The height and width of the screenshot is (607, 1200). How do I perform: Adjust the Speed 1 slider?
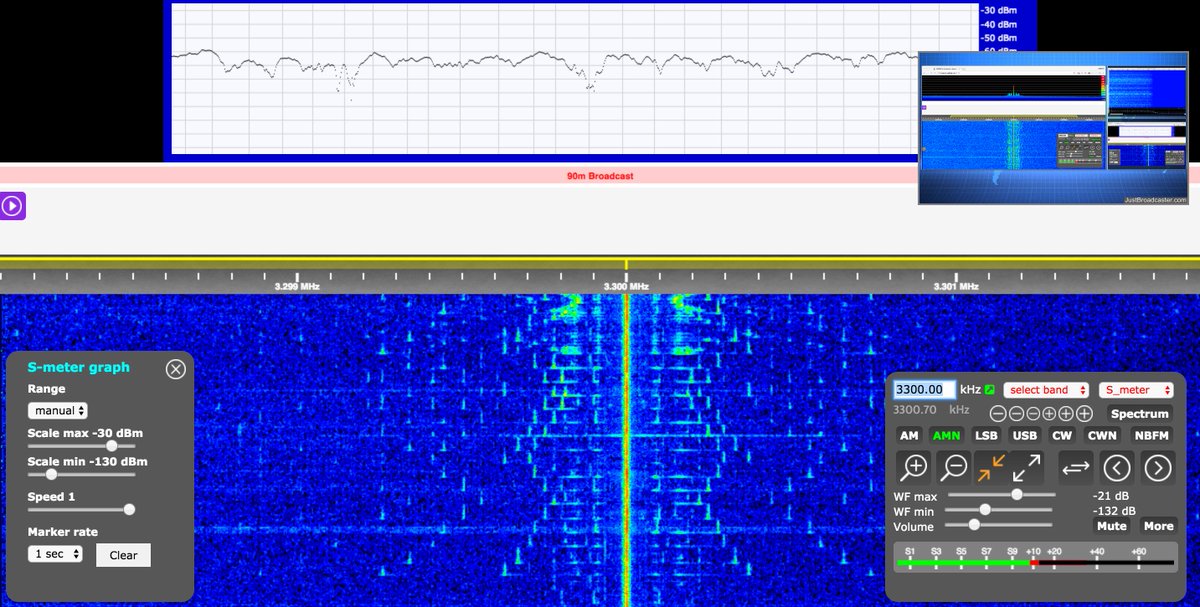click(81, 509)
